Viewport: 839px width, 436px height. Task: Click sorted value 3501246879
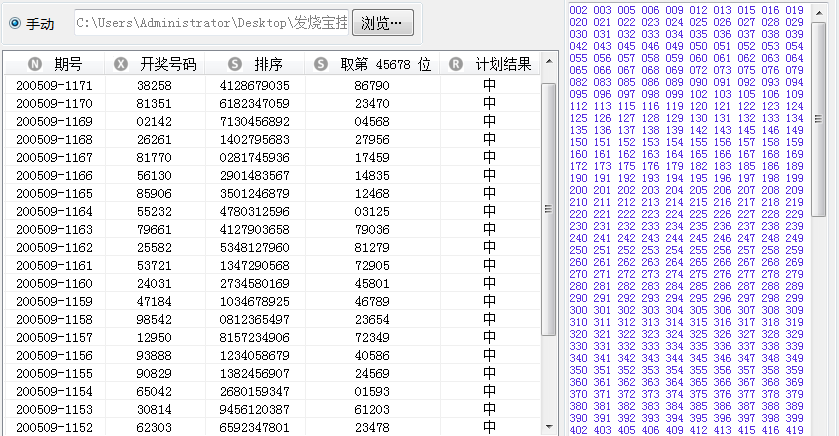coord(255,194)
